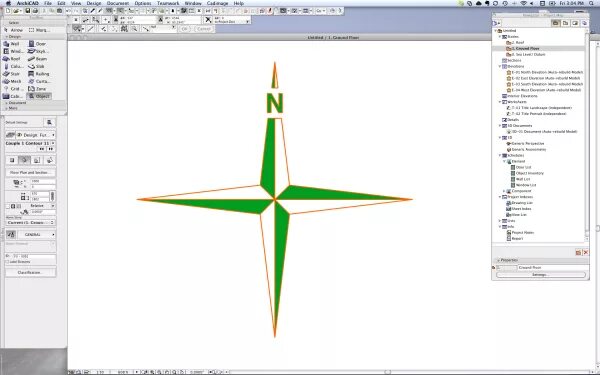The image size is (600, 375).
Task: Open Default Settings dialog icon
Action: 49,122
